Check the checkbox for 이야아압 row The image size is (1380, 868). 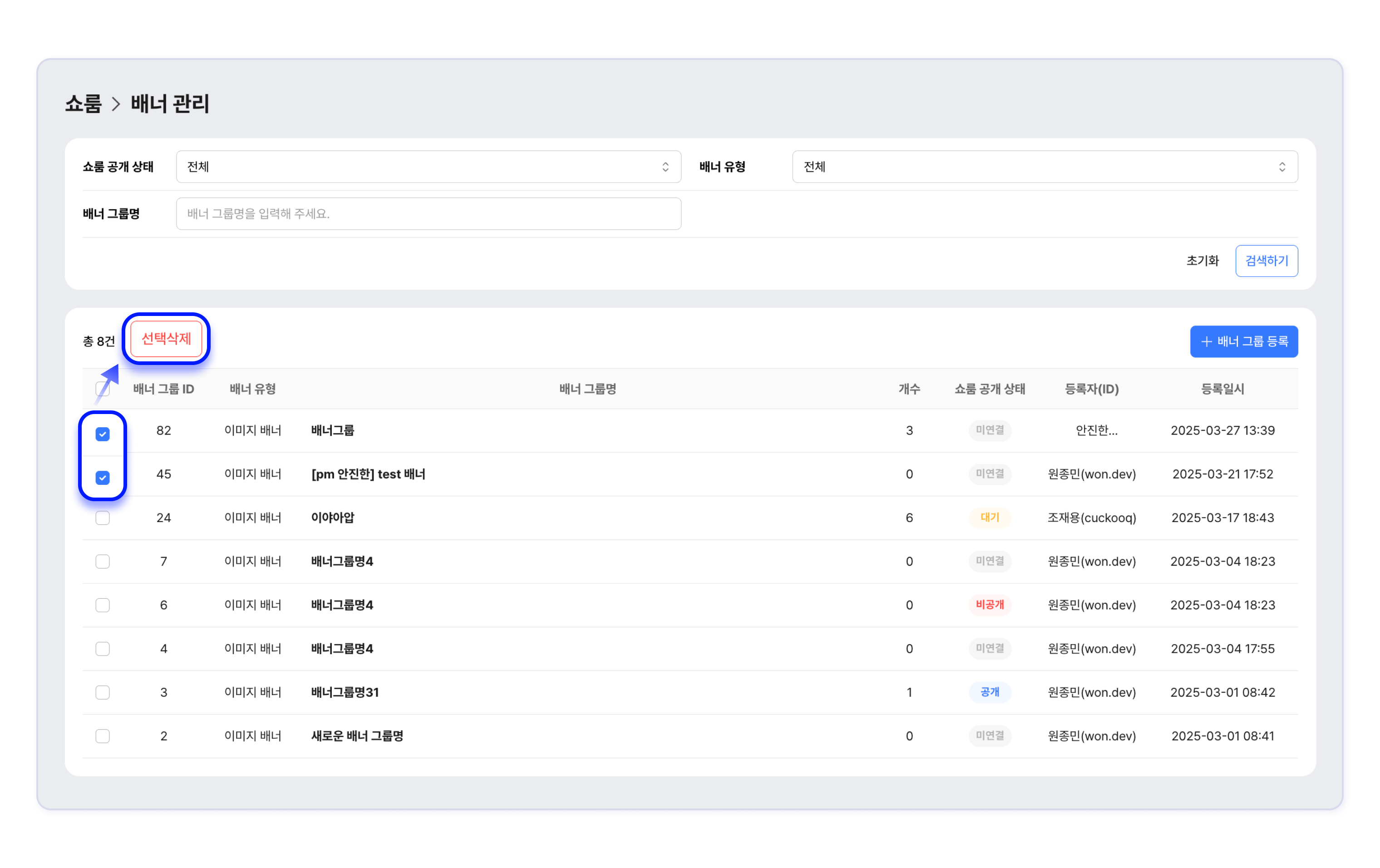103,518
